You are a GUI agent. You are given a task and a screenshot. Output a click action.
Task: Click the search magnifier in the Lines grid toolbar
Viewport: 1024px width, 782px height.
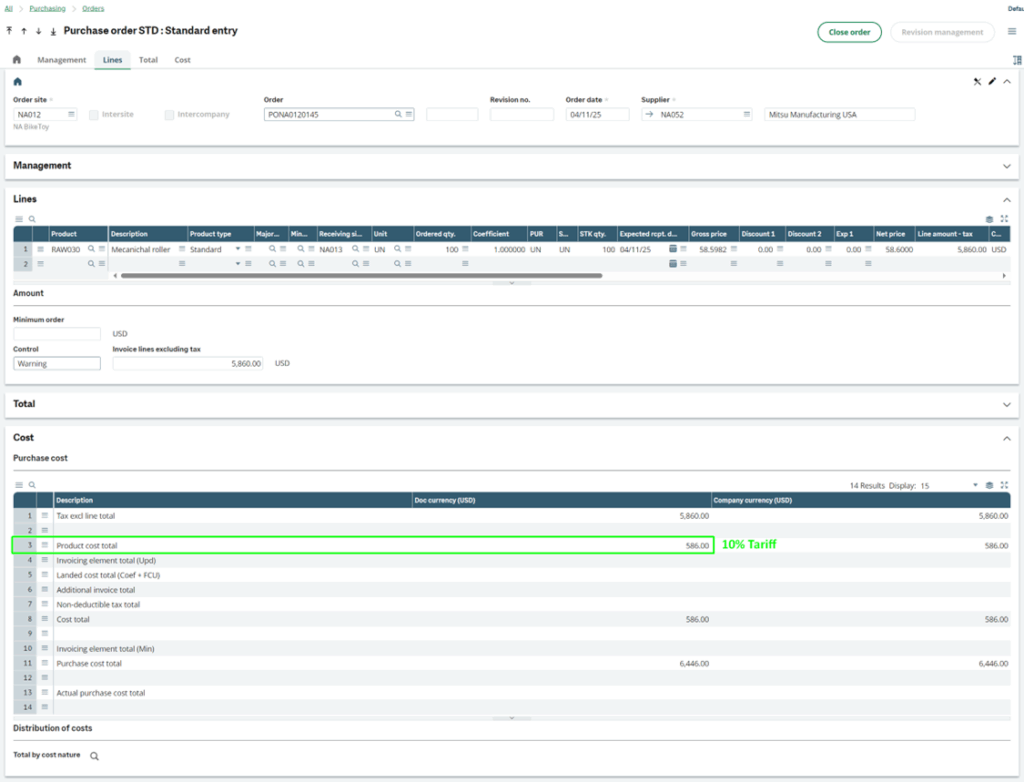click(x=33, y=219)
